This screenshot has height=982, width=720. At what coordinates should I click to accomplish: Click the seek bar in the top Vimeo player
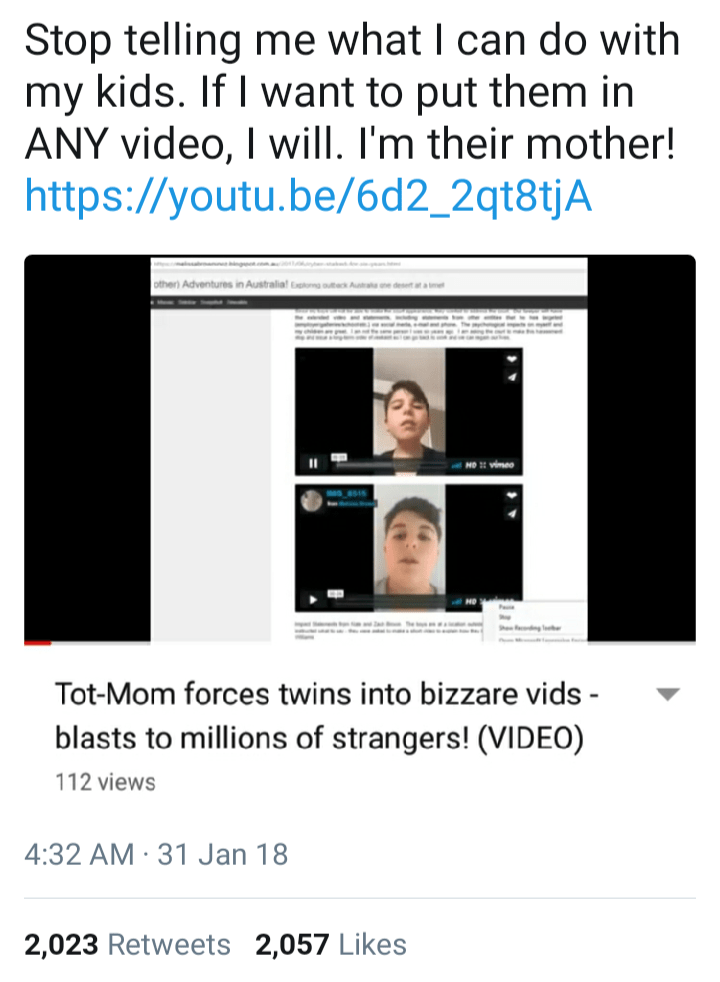pyautogui.click(x=391, y=465)
